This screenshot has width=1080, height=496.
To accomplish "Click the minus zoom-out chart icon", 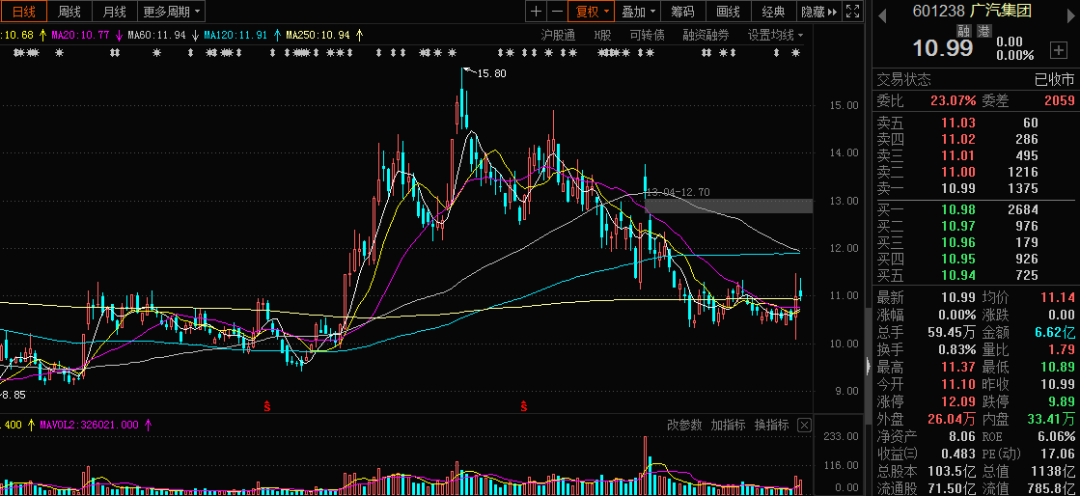I will click(x=557, y=12).
